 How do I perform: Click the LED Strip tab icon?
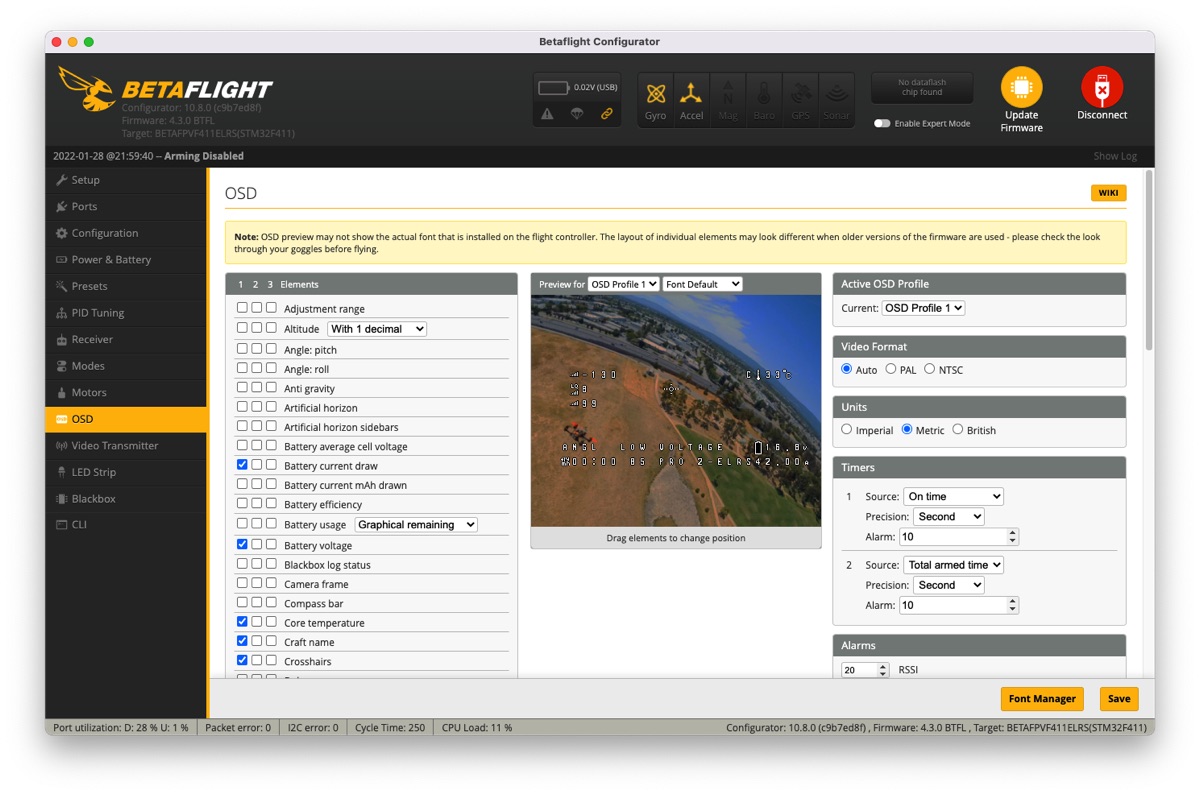(62, 472)
